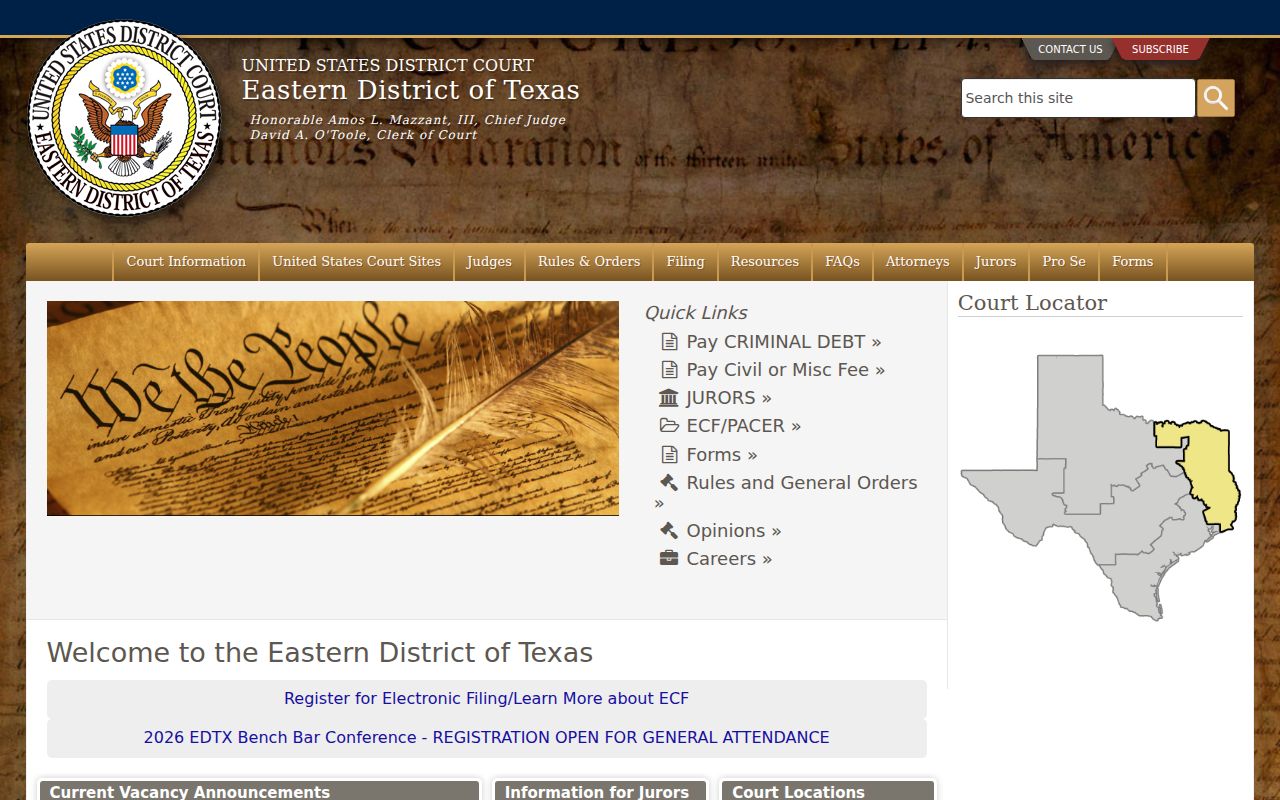This screenshot has height=800, width=1280.
Task: Click the We the People banner image
Action: pyautogui.click(x=333, y=408)
